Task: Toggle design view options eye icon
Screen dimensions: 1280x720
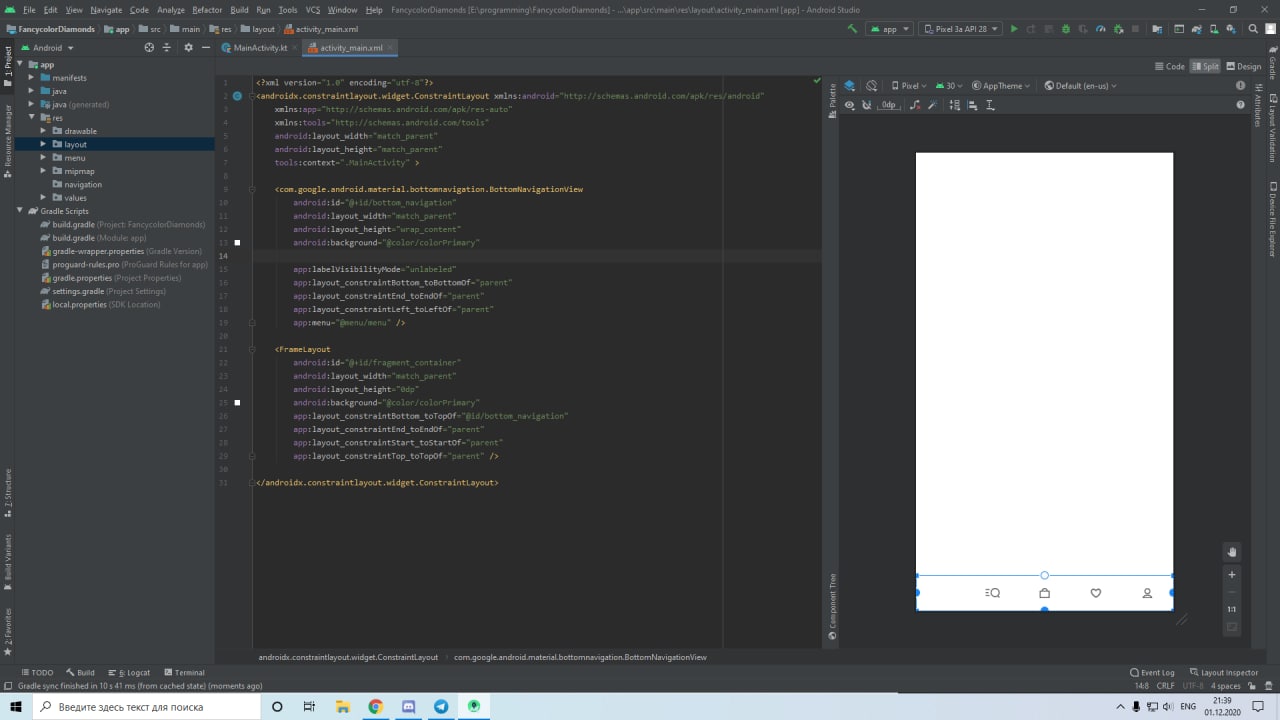Action: coord(850,105)
